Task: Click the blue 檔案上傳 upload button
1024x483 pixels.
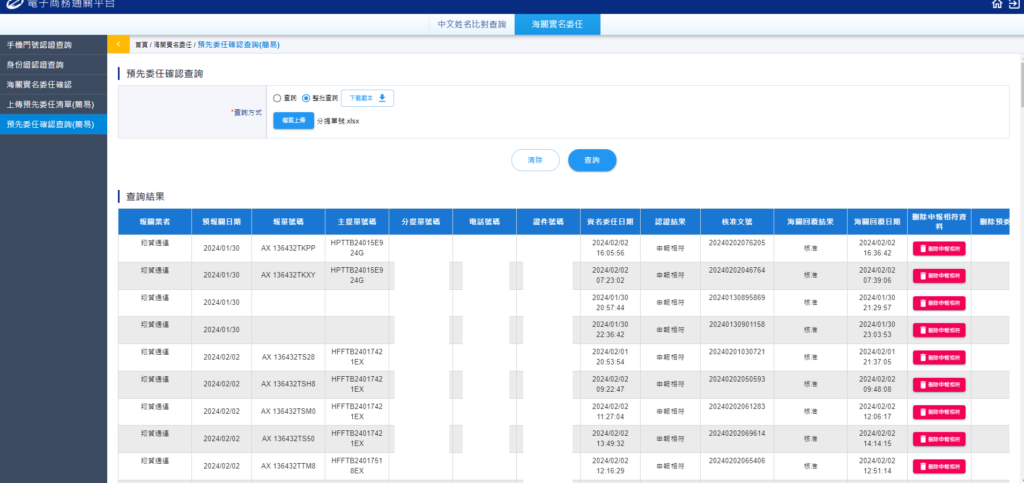Action: point(293,121)
